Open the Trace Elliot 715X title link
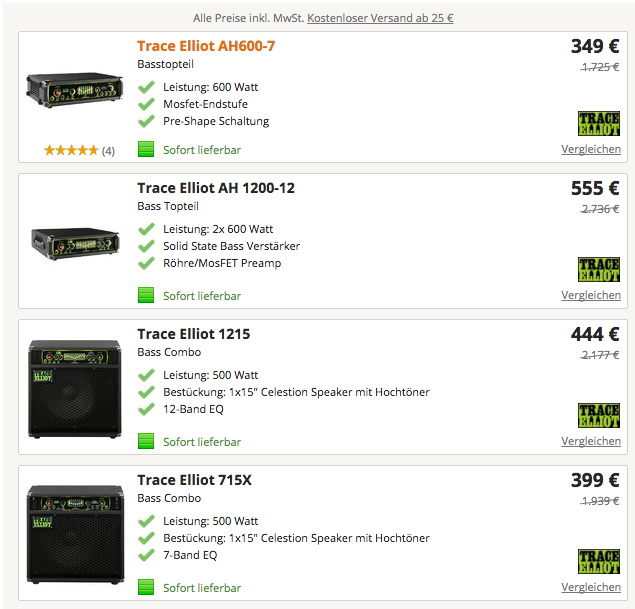635x609 pixels. pyautogui.click(x=195, y=480)
